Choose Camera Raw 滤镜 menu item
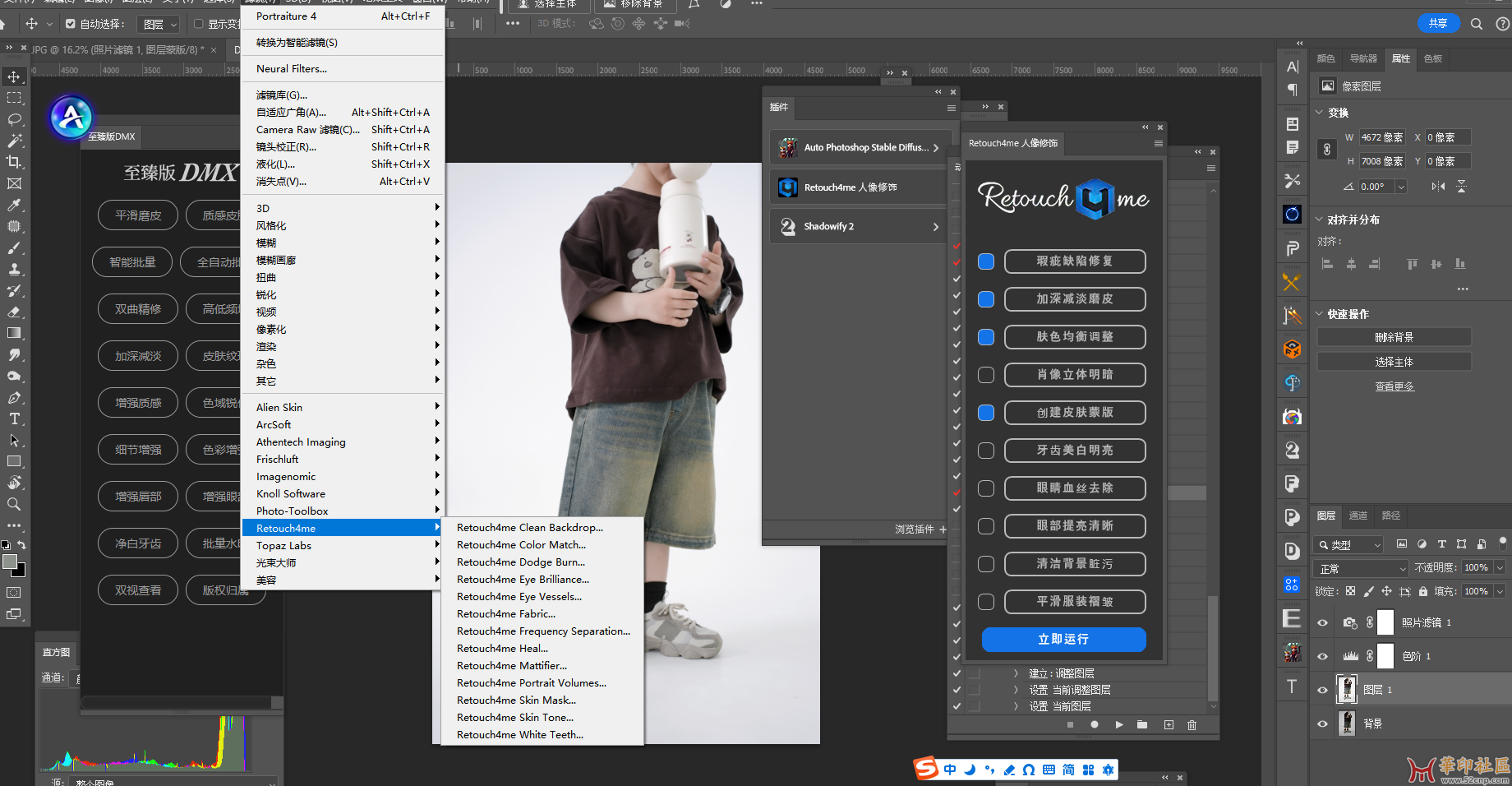Viewport: 1512px width, 786px height. coord(343,130)
